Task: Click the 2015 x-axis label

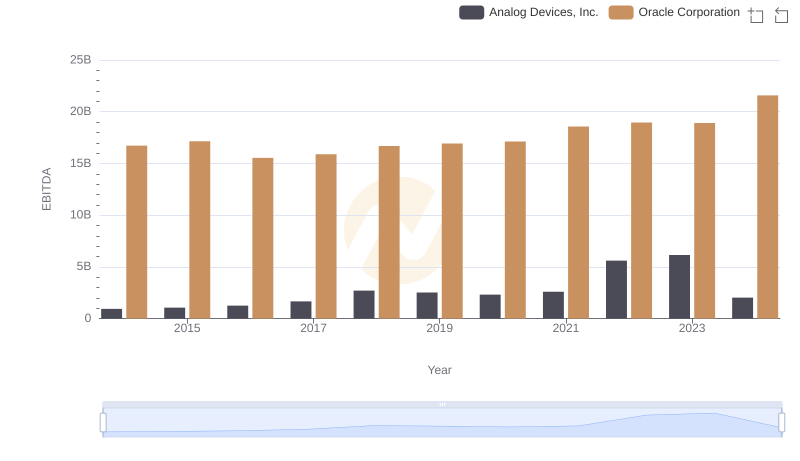Action: [x=187, y=328]
